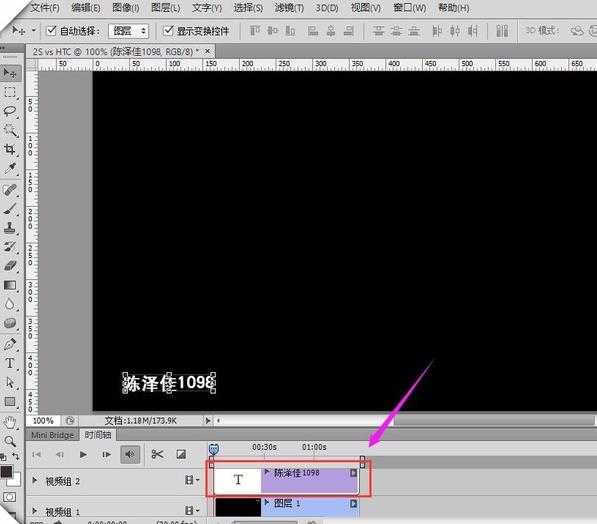Click the Auto-Align Layers icon in options bar

502,30
